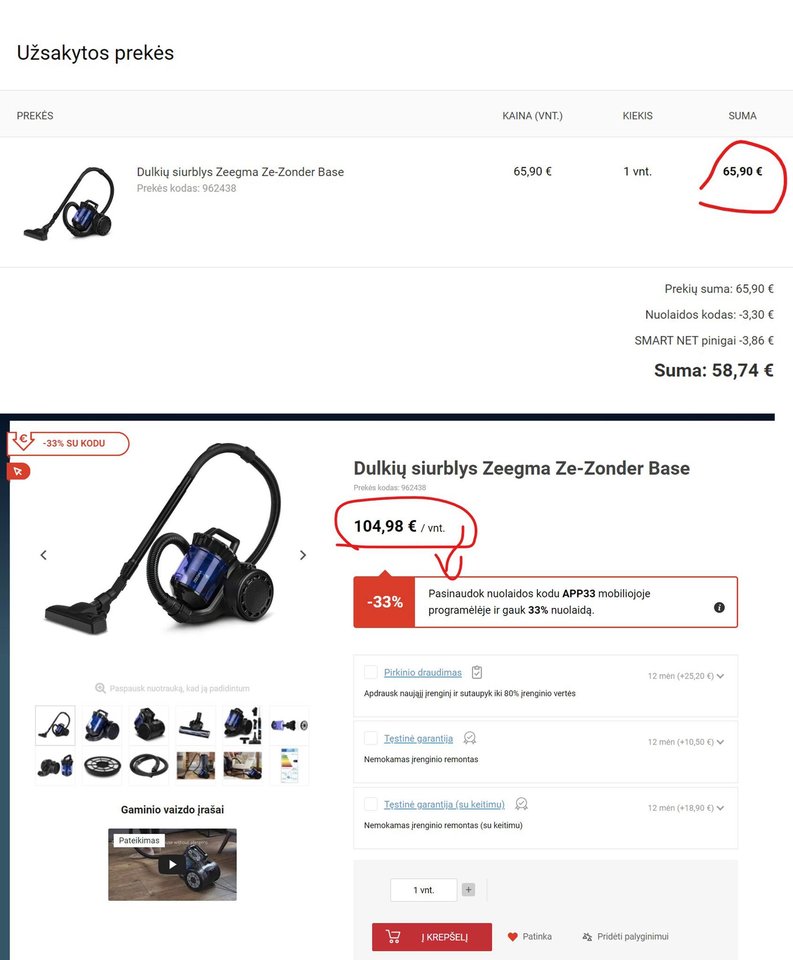Click the heart icon next to Patinka

513,937
